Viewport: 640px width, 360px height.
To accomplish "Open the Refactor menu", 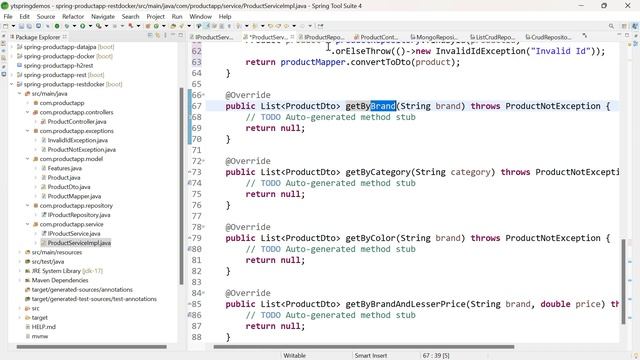I will [x=73, y=16].
